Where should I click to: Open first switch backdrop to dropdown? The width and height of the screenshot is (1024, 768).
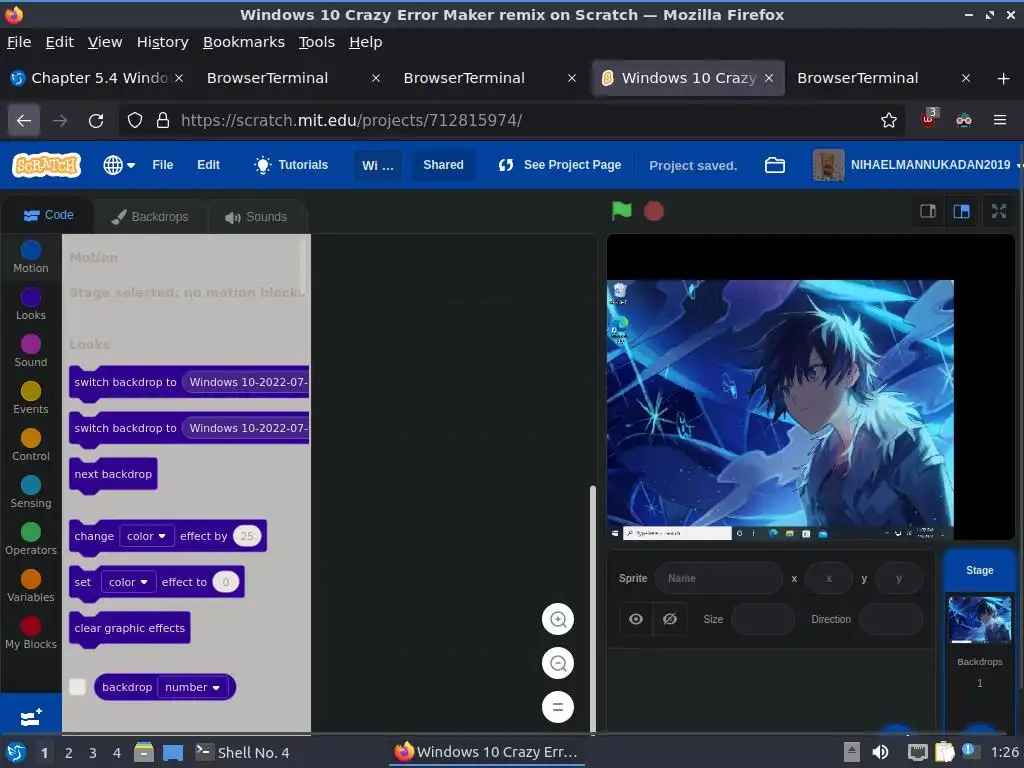tap(246, 382)
